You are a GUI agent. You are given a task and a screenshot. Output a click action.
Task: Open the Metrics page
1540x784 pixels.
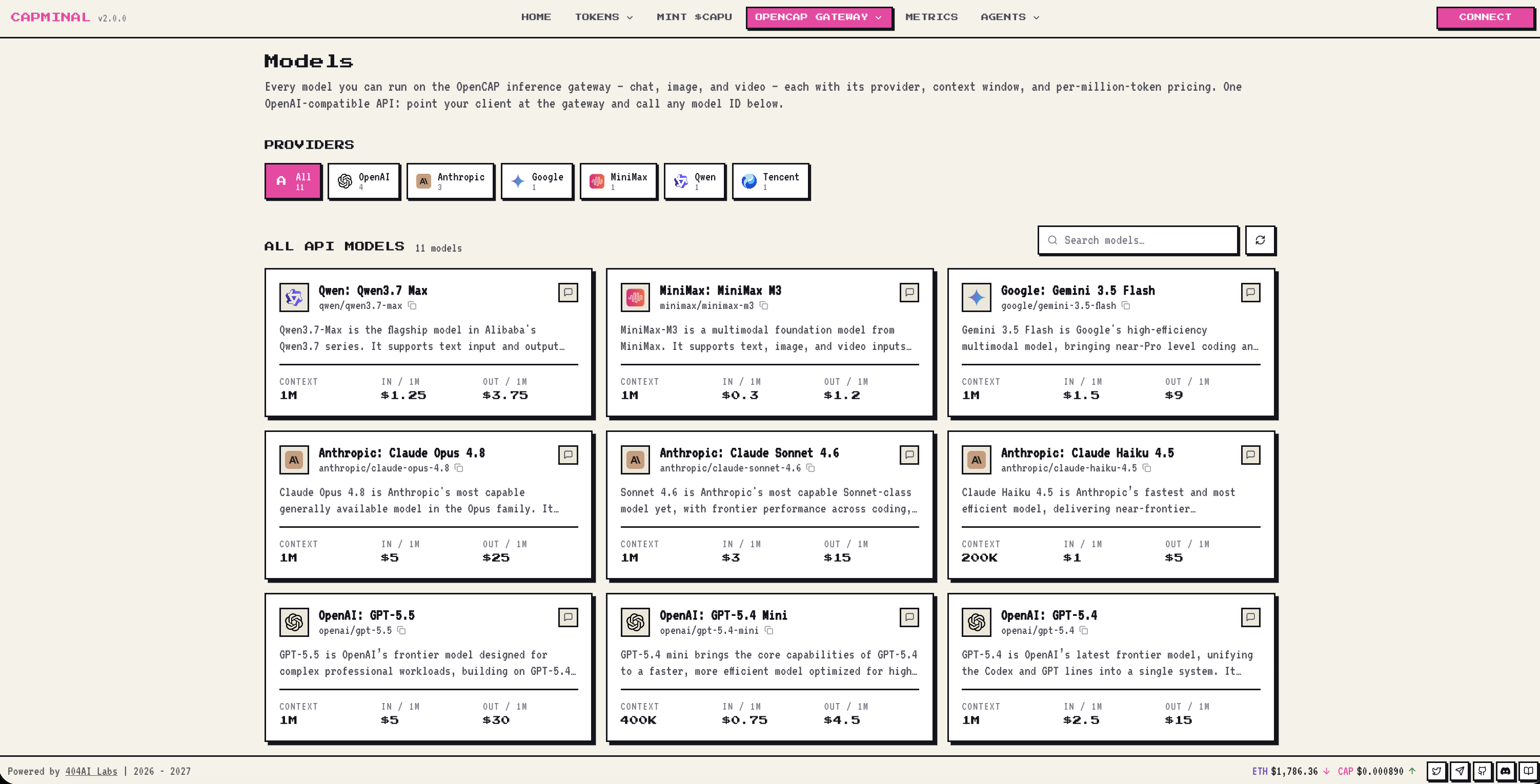click(931, 17)
